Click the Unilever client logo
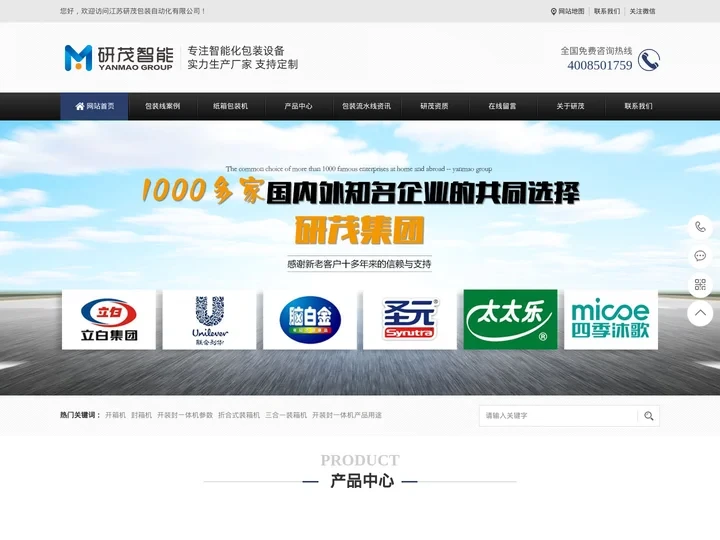 [209, 320]
